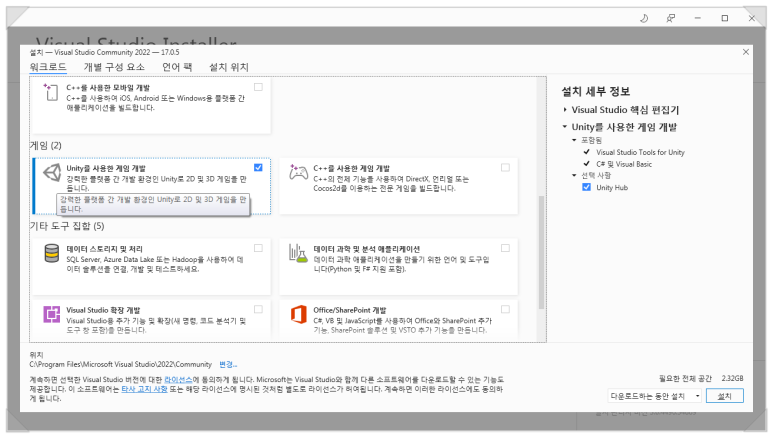Switch to the 설치 위치 tab
This screenshot has width=773, height=438.
pos(229,67)
